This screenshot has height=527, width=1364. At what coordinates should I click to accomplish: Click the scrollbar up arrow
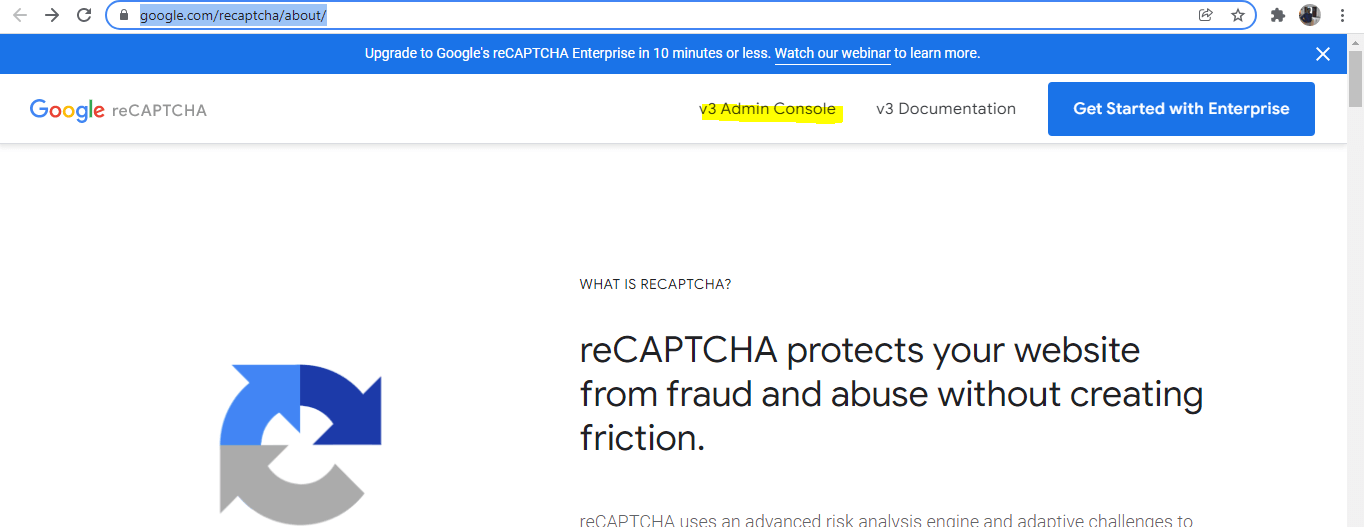(1355, 41)
